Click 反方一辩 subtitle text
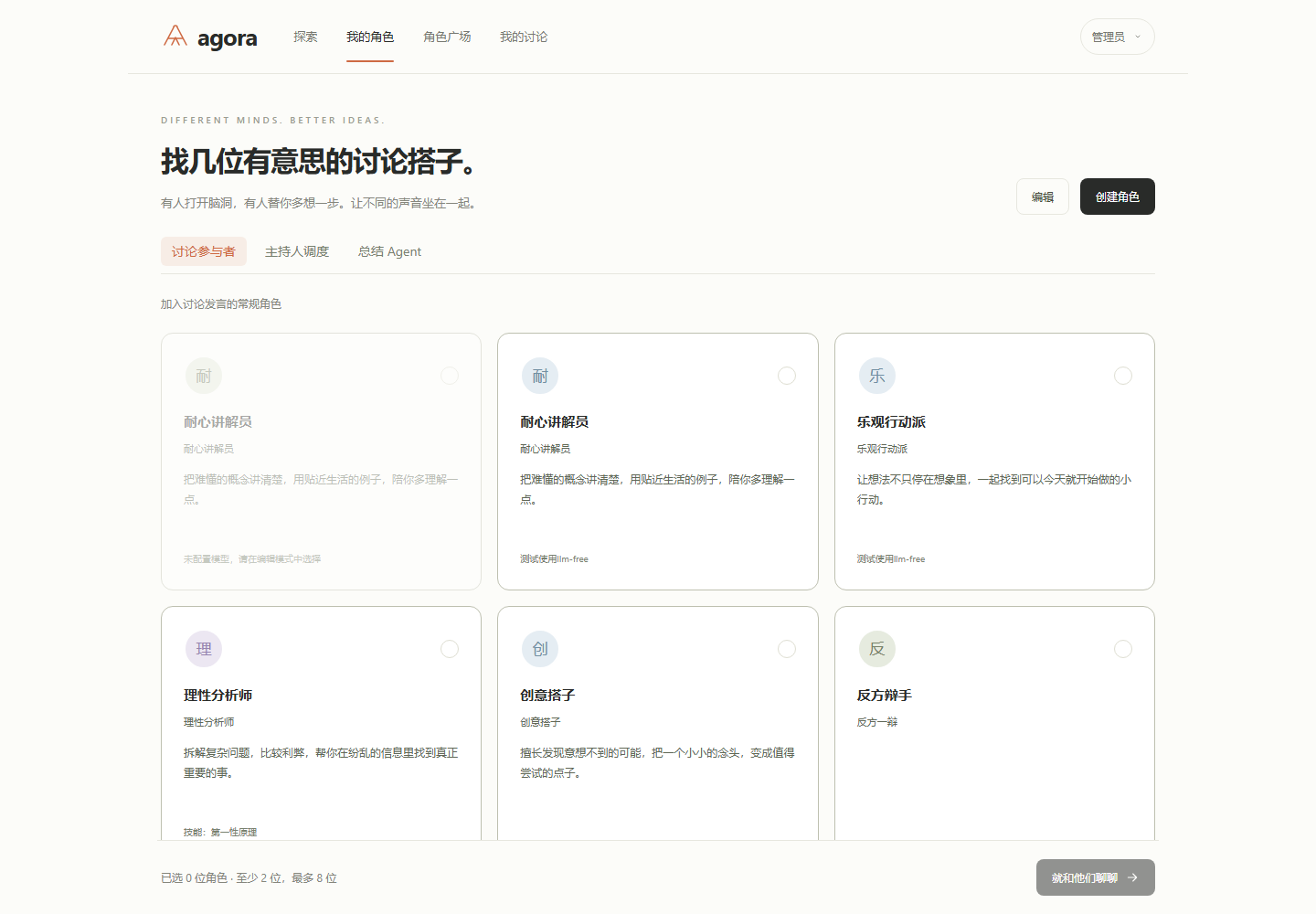 [877, 722]
